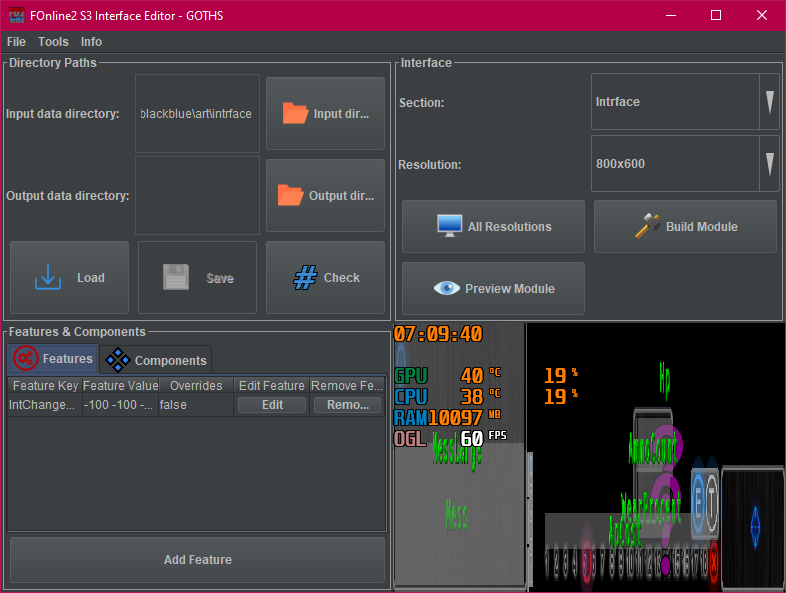Click the All Resolutions button
This screenshot has height=593, width=786.
(x=493, y=226)
